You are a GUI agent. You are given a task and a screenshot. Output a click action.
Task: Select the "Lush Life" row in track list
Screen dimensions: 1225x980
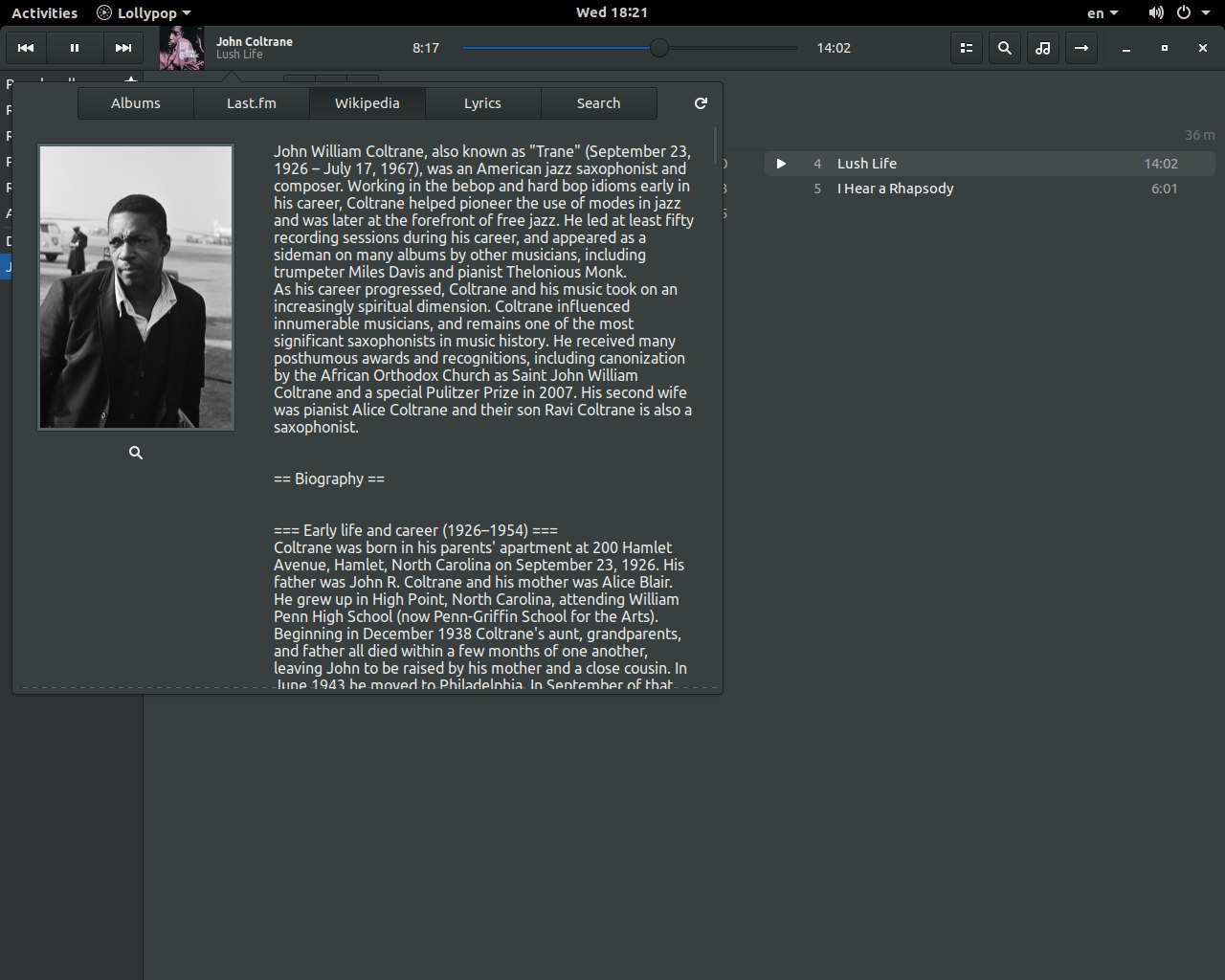click(x=991, y=164)
